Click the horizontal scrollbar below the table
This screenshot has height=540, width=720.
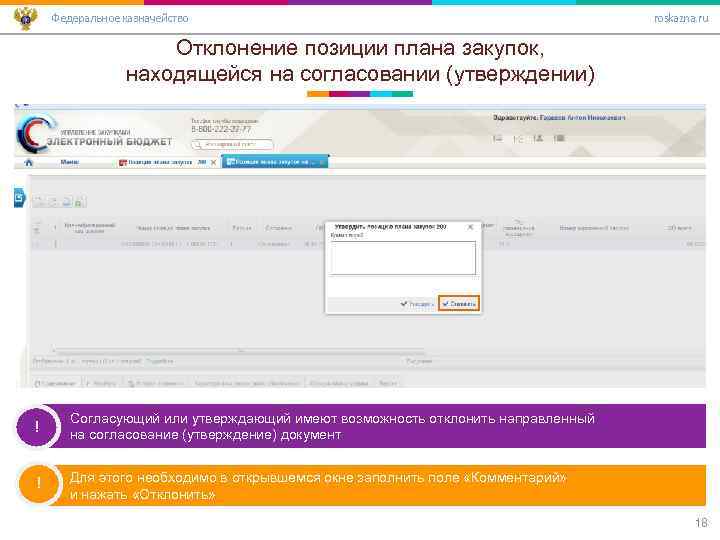click(x=239, y=351)
